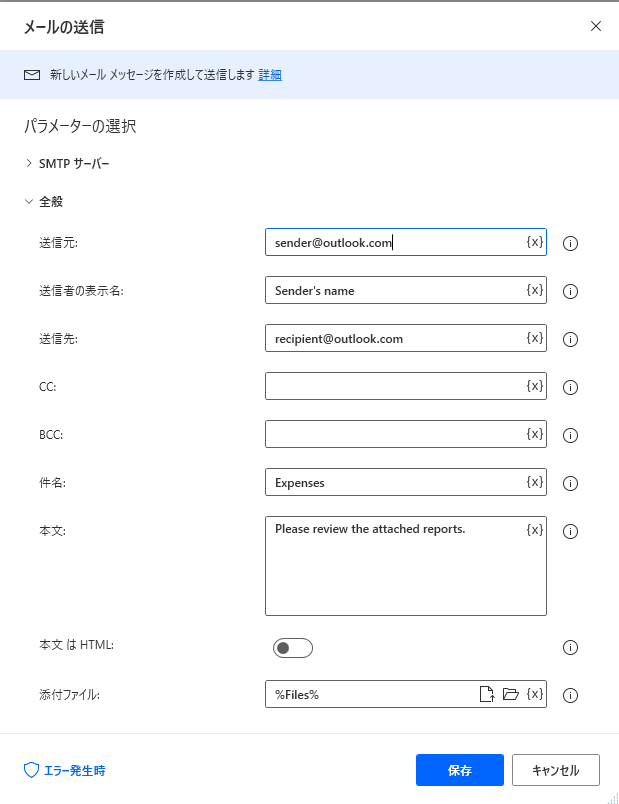Click the 添付ファイル: label
Image resolution: width=619 pixels, height=804 pixels.
click(x=69, y=695)
